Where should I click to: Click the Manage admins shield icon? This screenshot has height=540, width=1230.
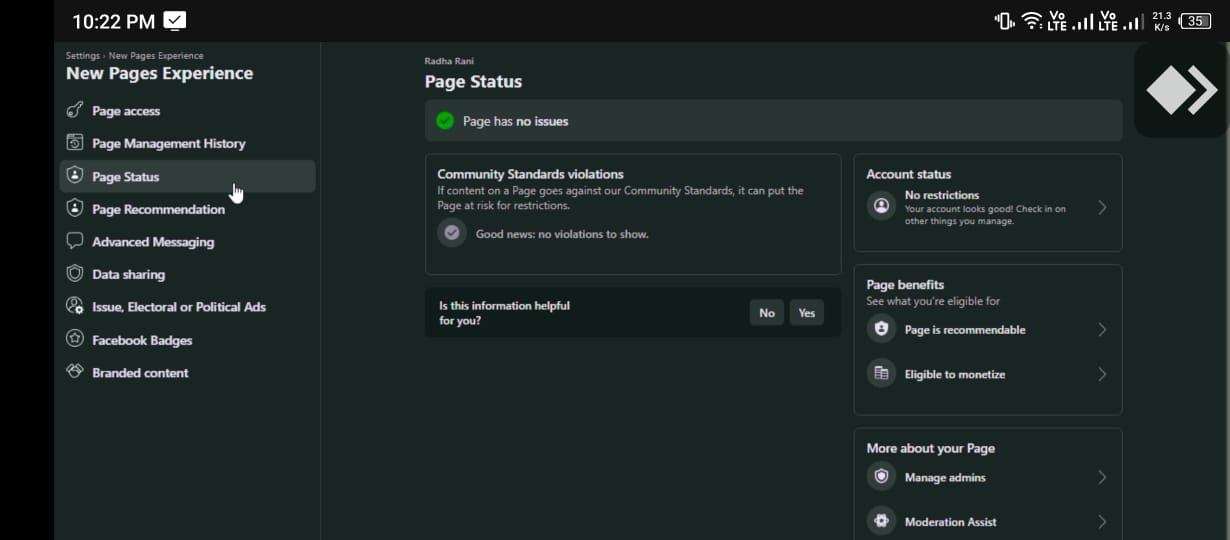pyautogui.click(x=881, y=477)
